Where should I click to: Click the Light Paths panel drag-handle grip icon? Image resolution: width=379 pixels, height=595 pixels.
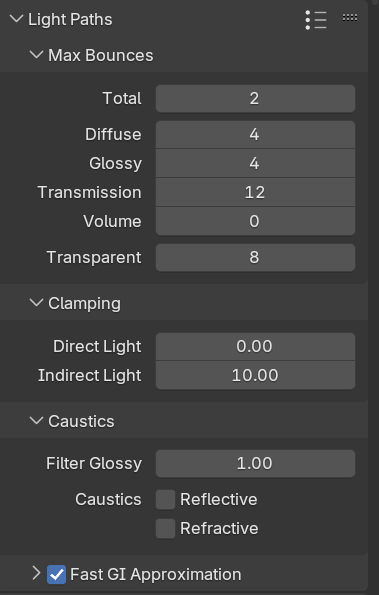tap(349, 17)
